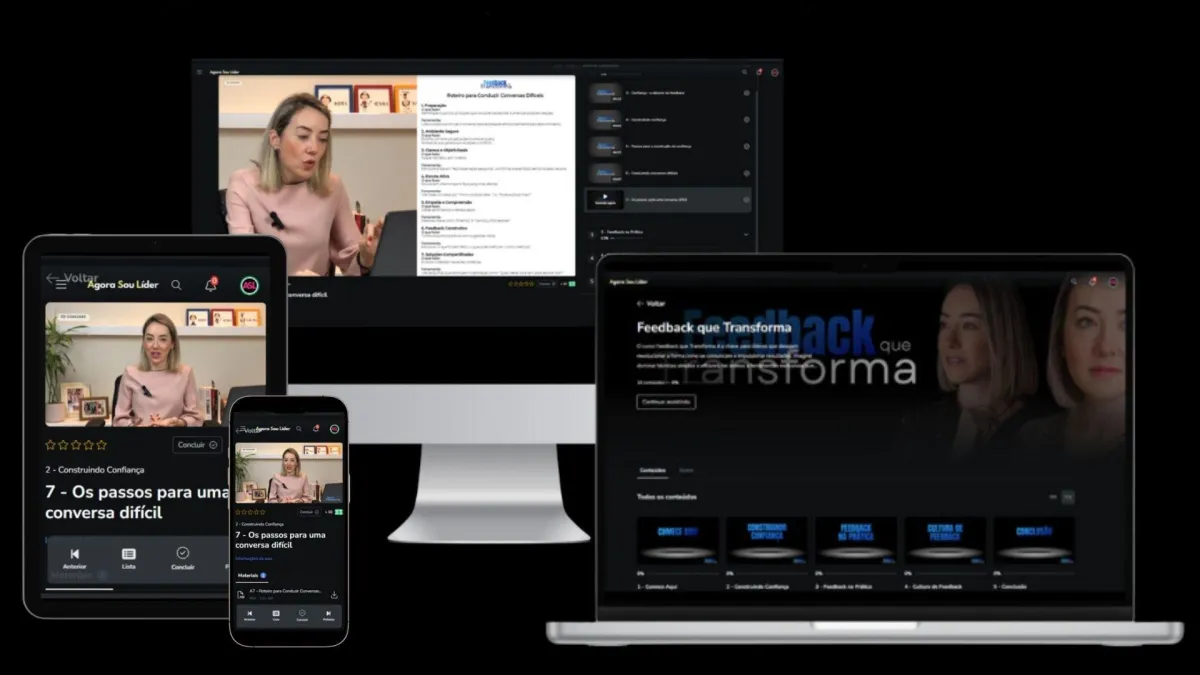Select the Conteúdos tab on the laptop
The width and height of the screenshot is (1200, 675).
[653, 470]
